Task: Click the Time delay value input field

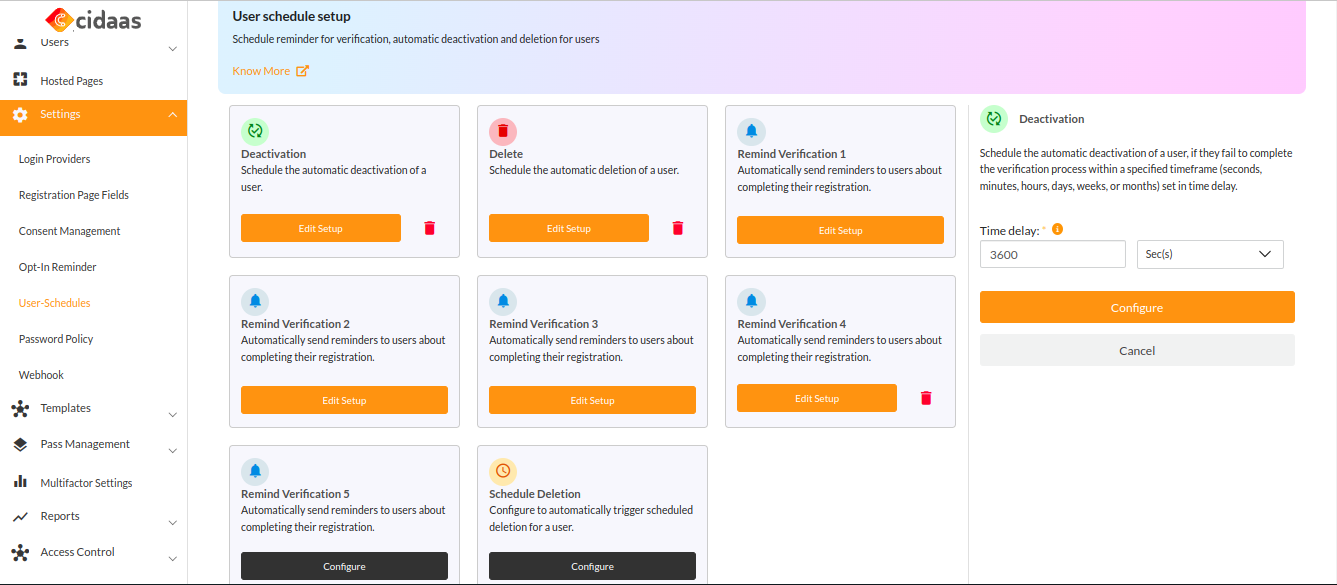Action: click(x=1052, y=254)
